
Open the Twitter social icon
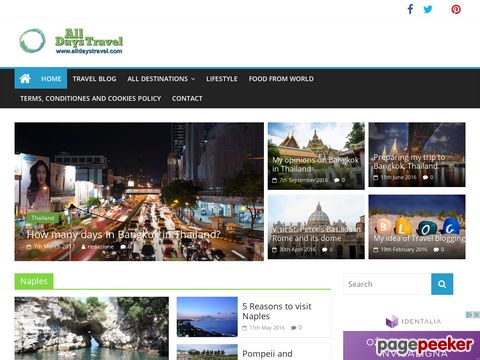pos(428,9)
